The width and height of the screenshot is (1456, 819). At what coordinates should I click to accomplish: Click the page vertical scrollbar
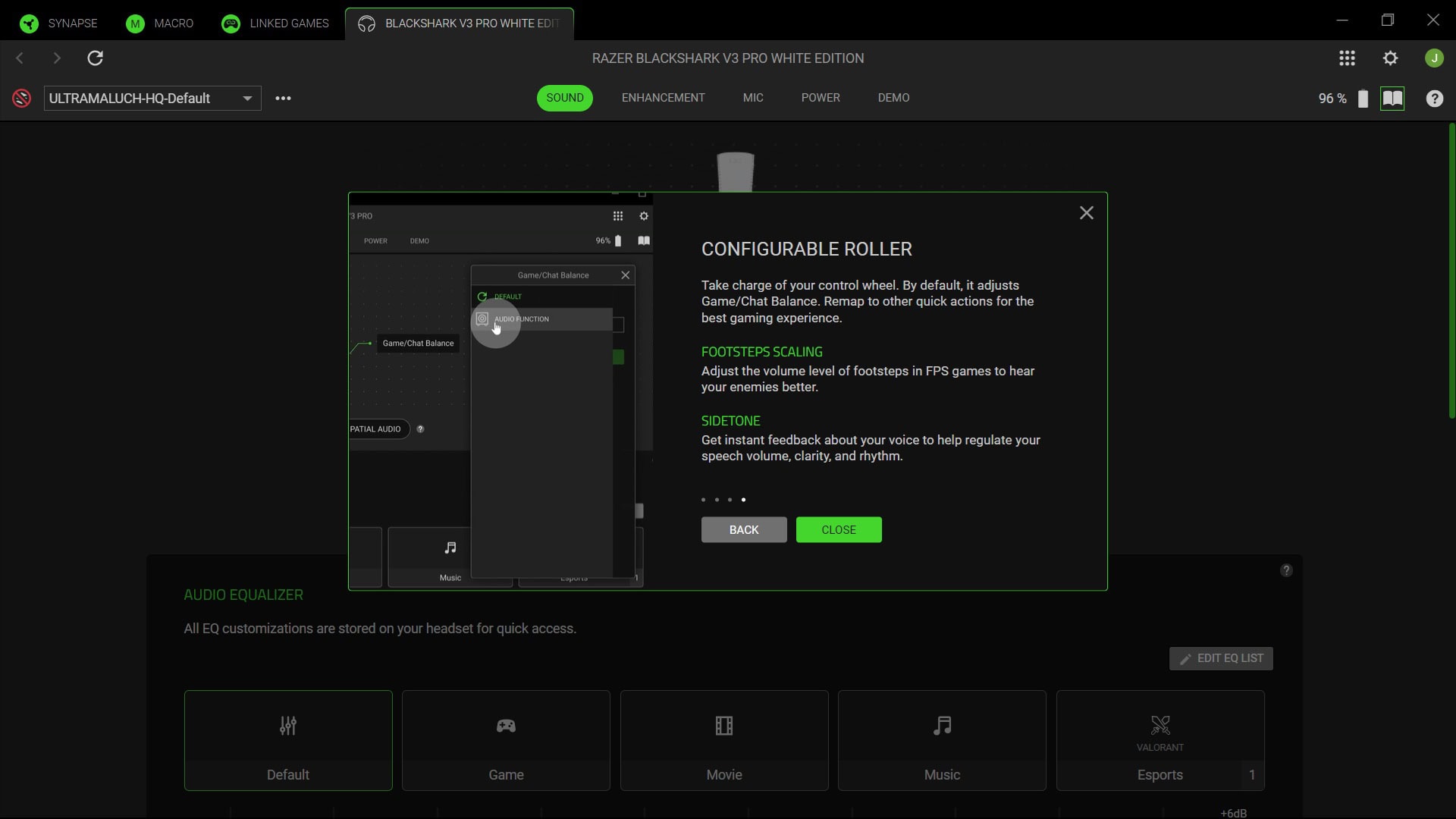pyautogui.click(x=1451, y=271)
